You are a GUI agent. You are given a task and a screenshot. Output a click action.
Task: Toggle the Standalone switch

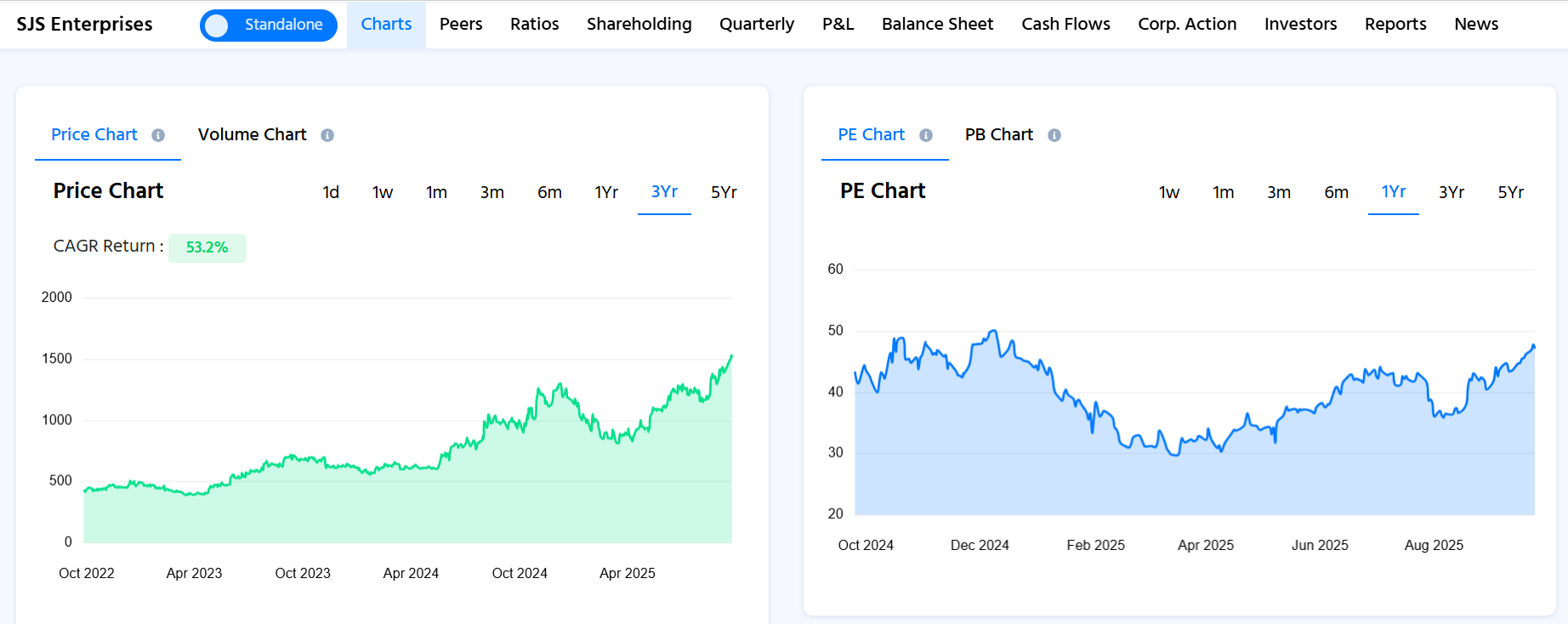click(x=268, y=25)
